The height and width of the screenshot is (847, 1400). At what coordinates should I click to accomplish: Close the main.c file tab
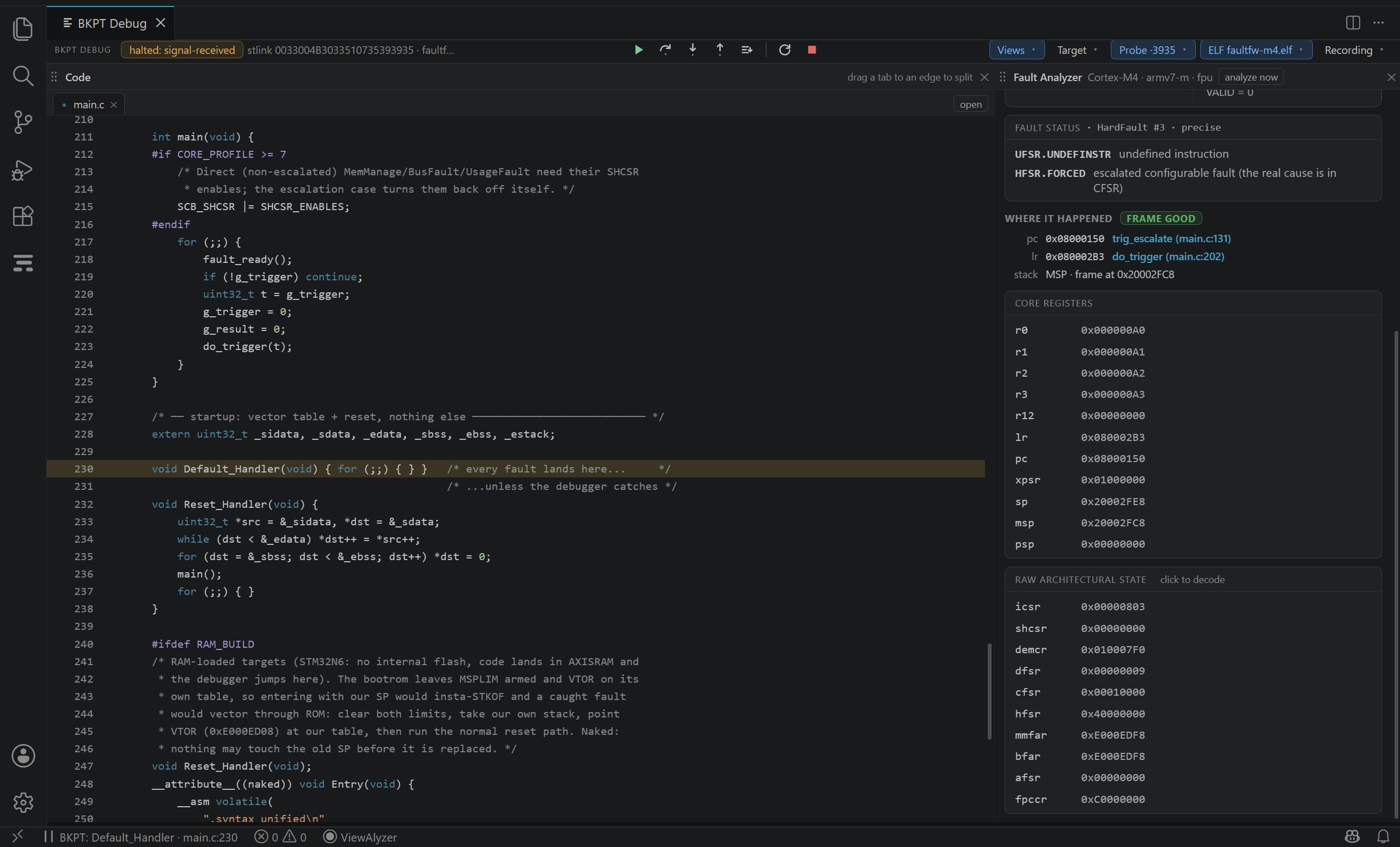tap(114, 105)
